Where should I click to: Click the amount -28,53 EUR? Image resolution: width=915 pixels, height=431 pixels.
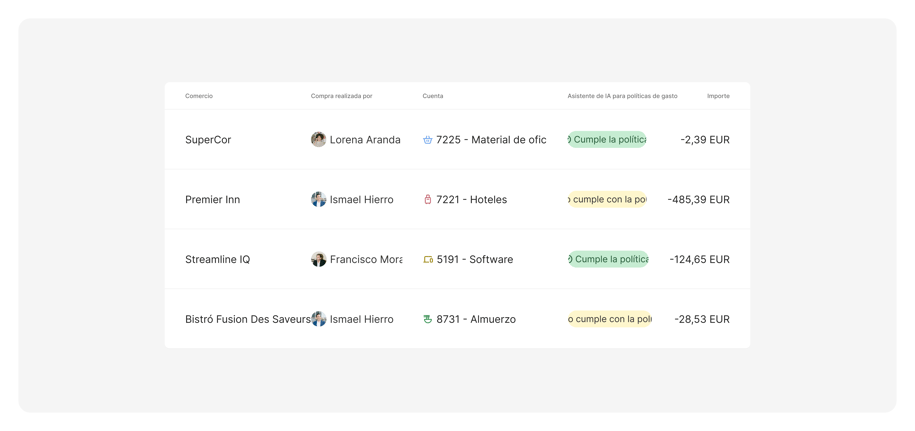(702, 319)
